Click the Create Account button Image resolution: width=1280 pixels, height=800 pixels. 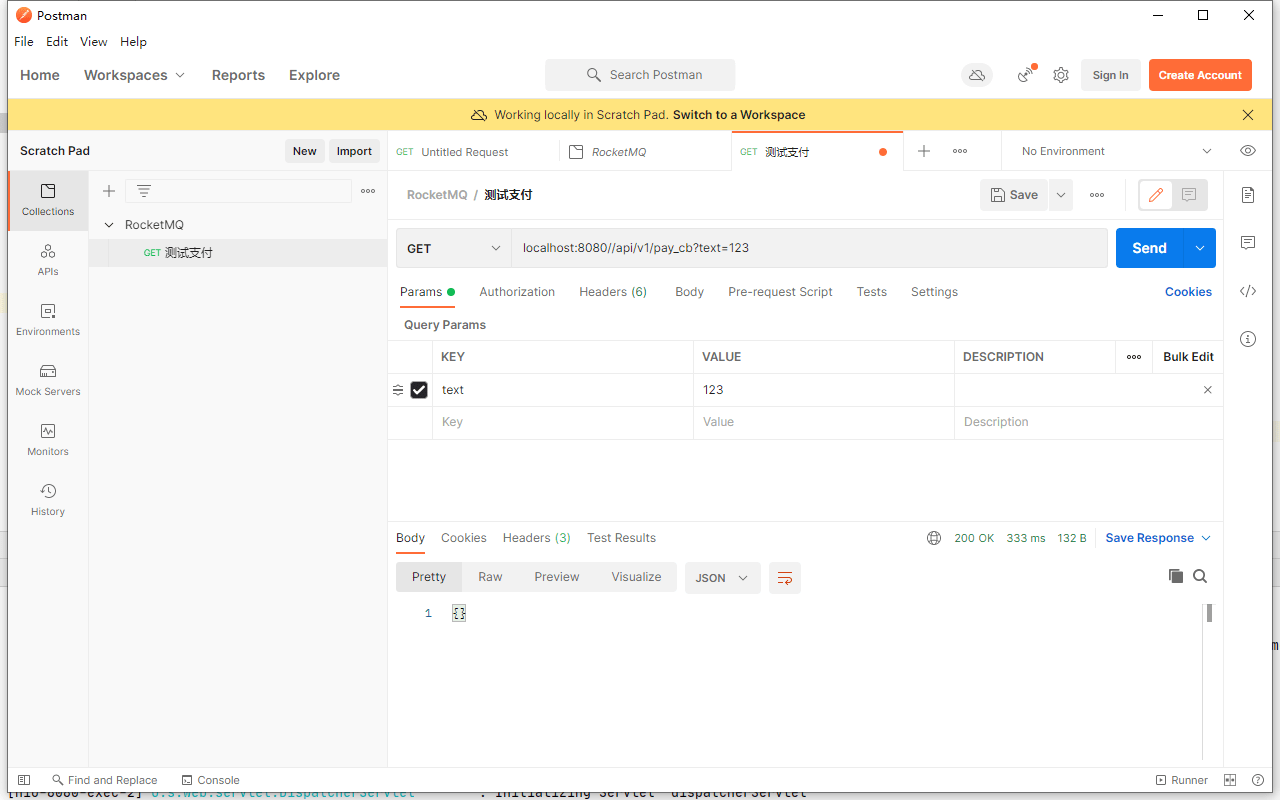click(1200, 75)
